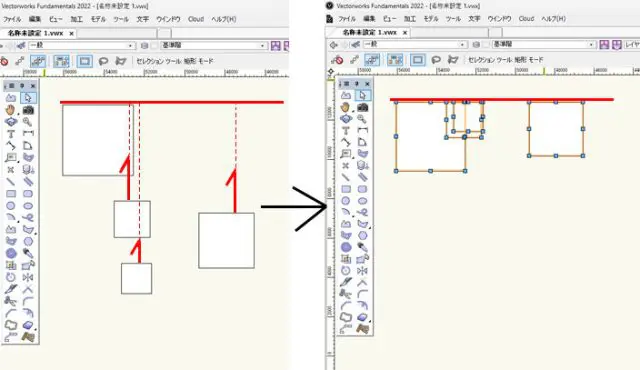Click the red horizontal line in right drawing

point(501,99)
